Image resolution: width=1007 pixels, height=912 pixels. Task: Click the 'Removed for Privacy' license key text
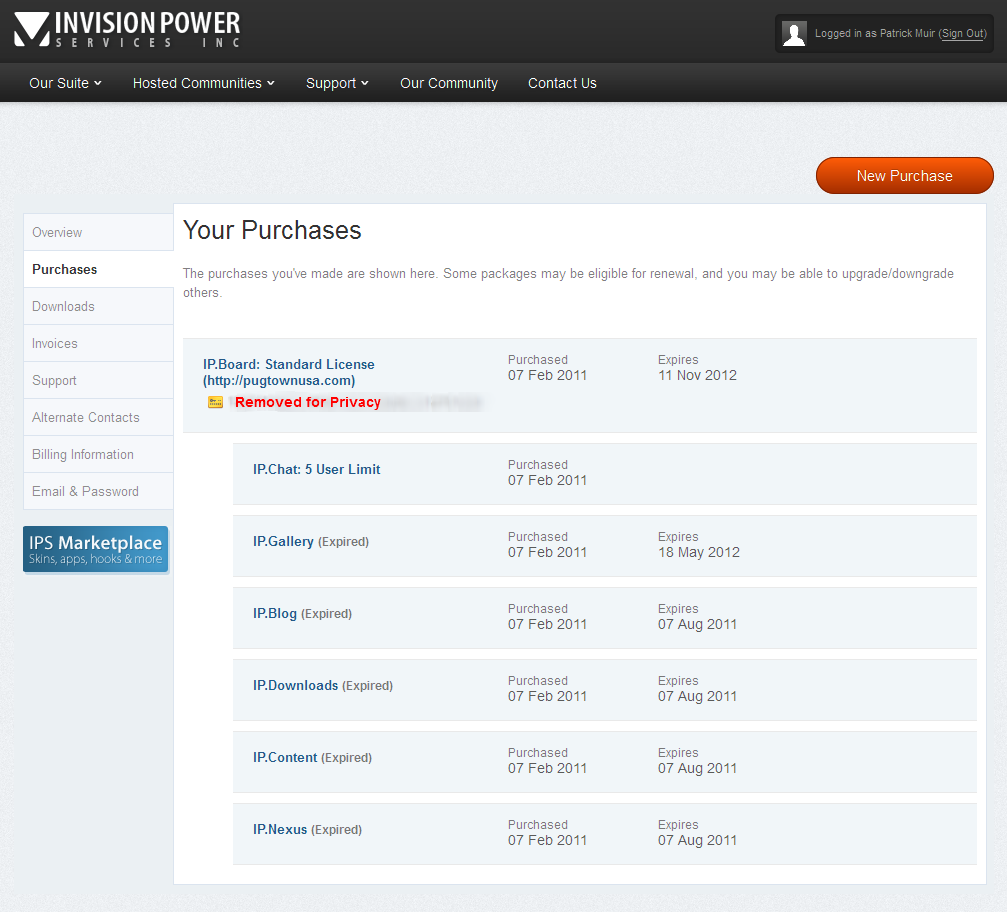coord(308,402)
